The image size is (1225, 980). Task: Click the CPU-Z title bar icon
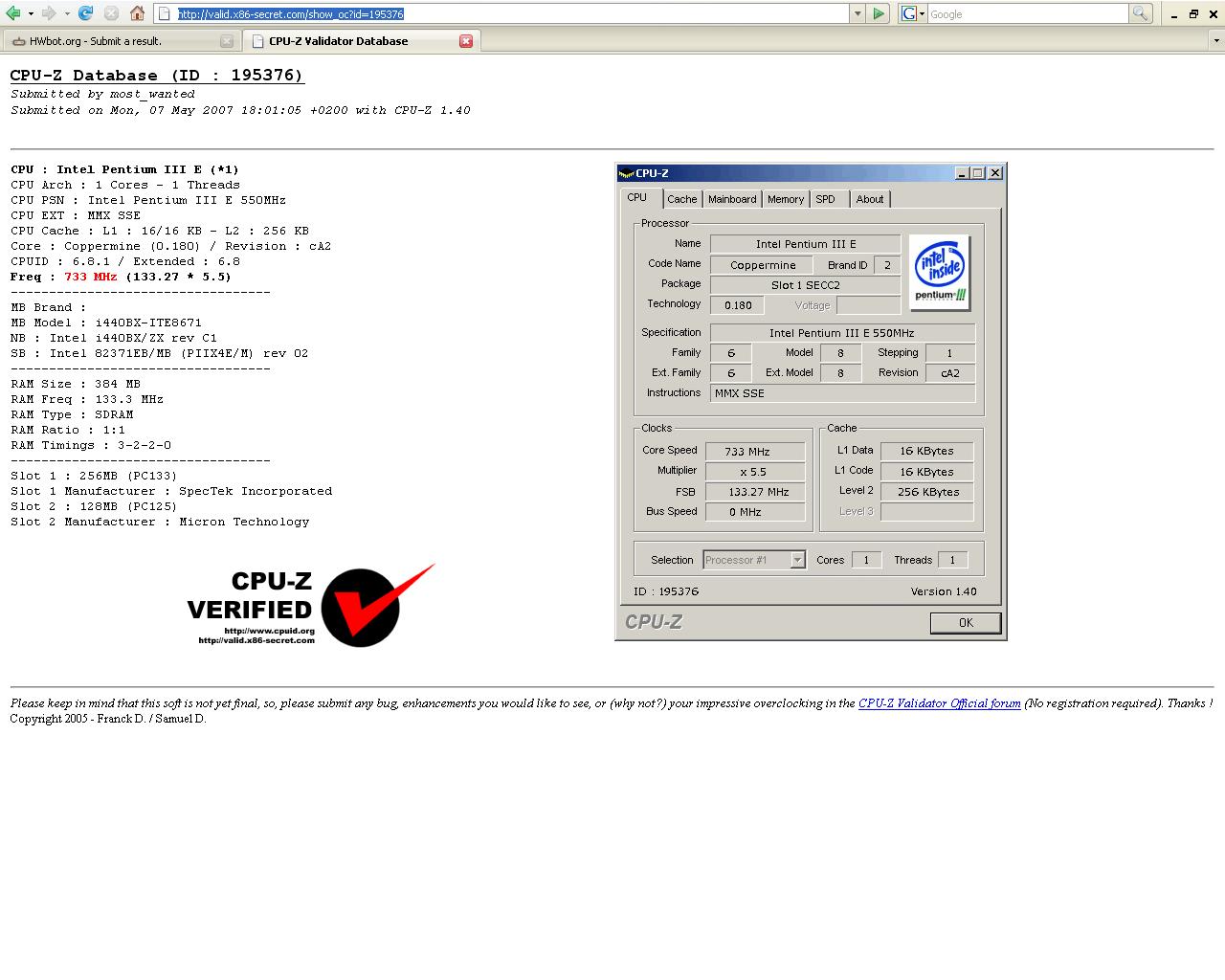[x=627, y=173]
